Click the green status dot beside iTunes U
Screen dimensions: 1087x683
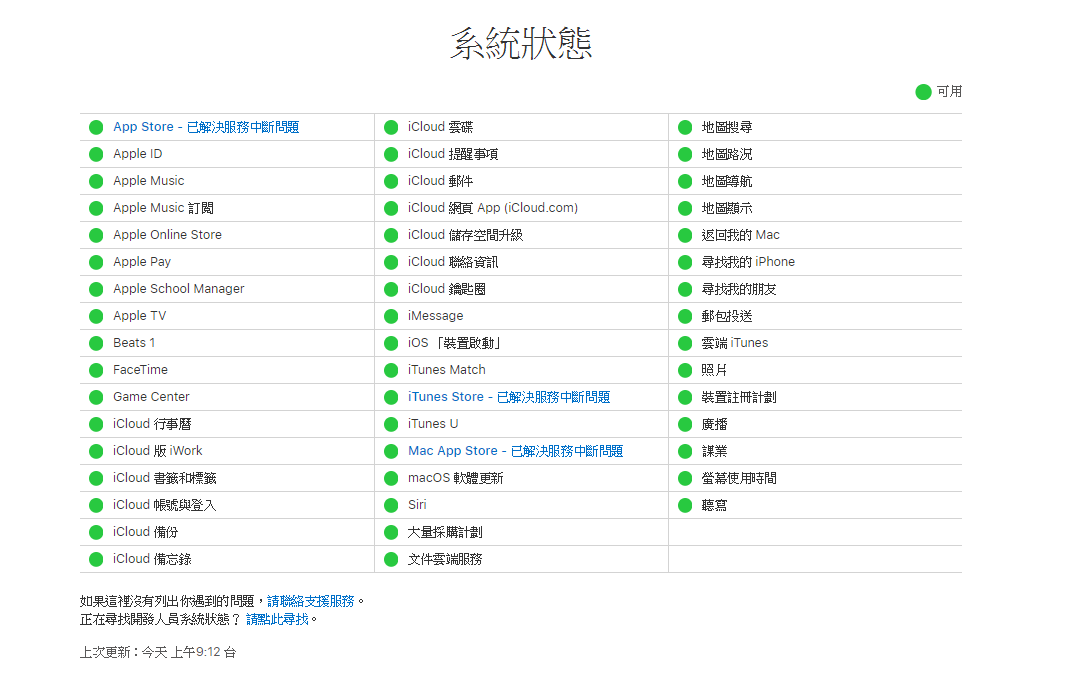[x=391, y=424]
